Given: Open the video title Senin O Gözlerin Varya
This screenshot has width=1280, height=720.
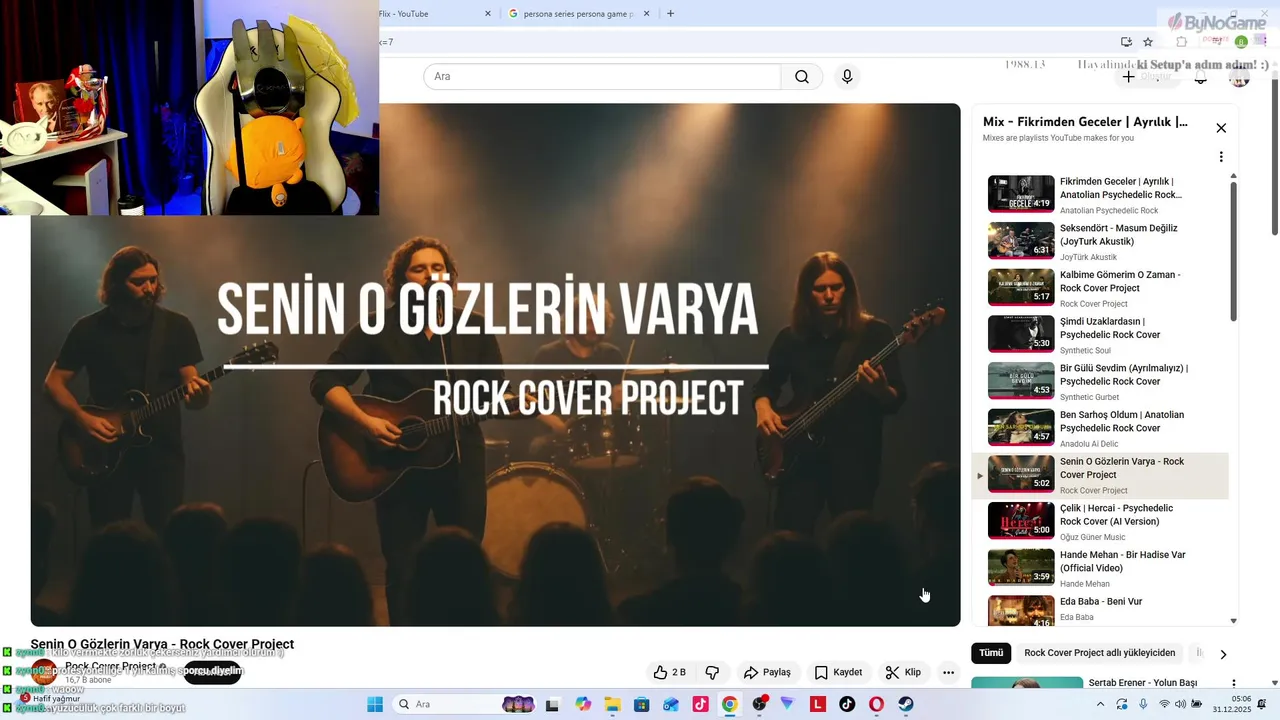Looking at the screenshot, I should pyautogui.click(x=162, y=645).
